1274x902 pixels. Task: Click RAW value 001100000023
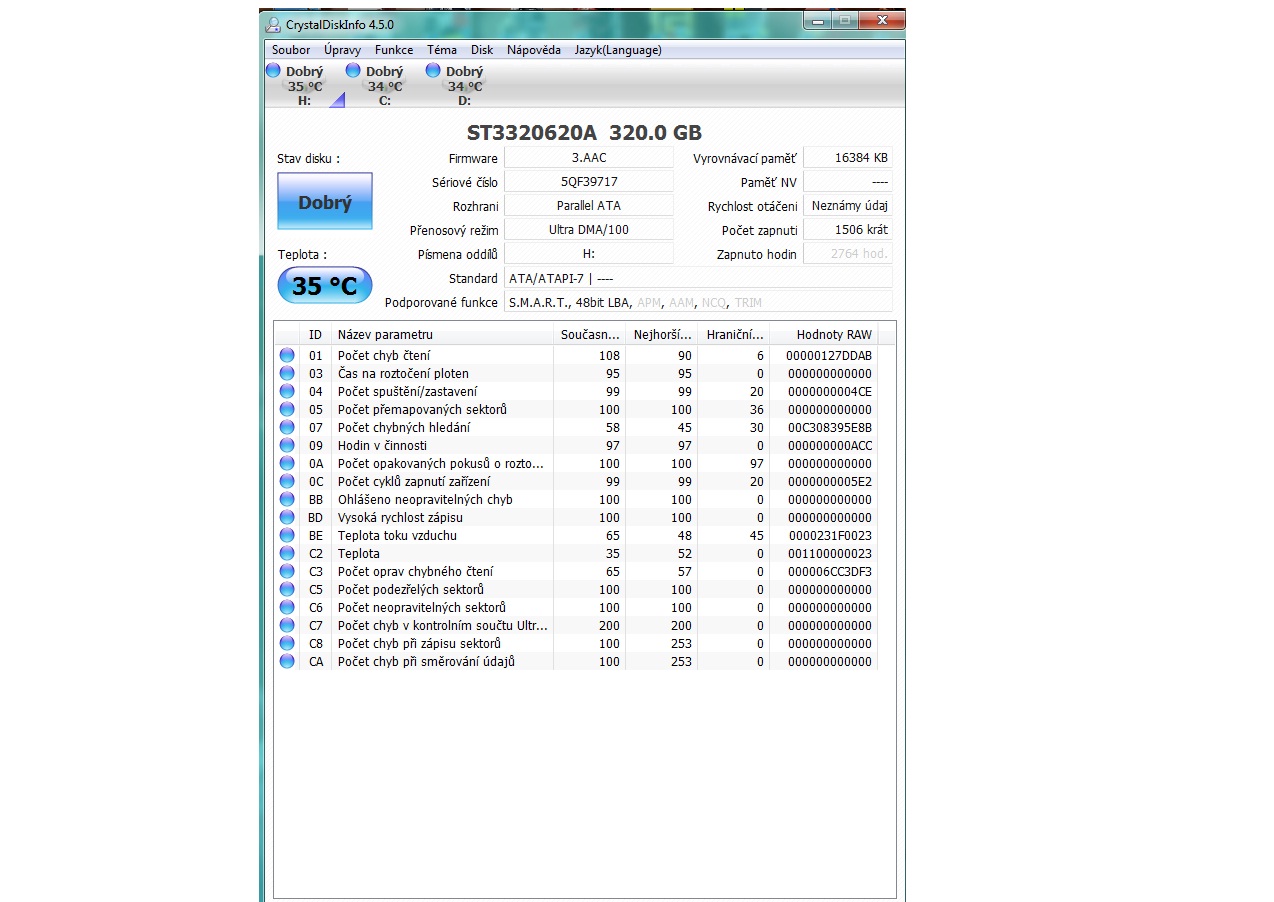click(828, 553)
